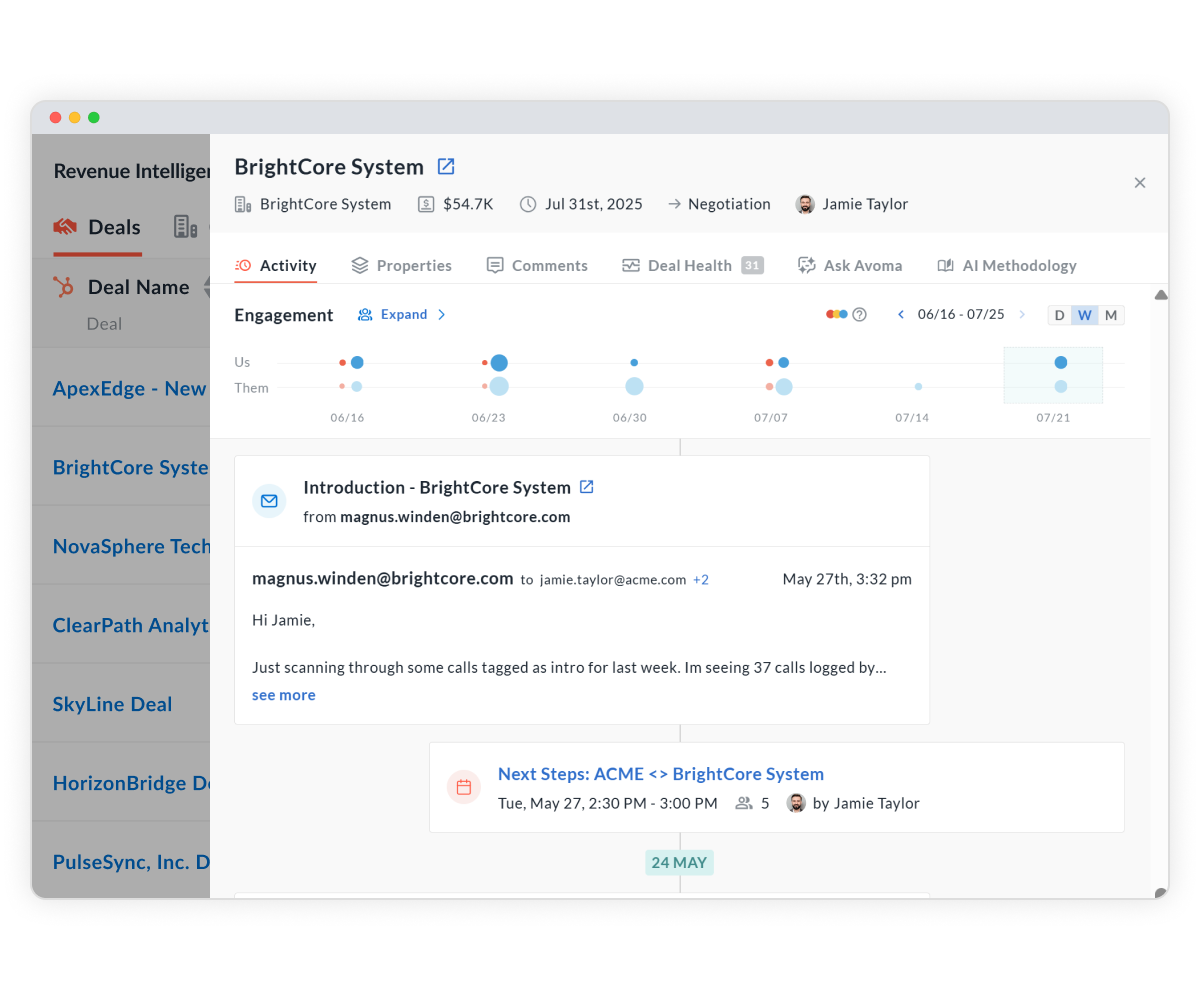The height and width of the screenshot is (1000, 1200).
Task: Click jamie.taylor@acme.com recipient address
Action: point(613,580)
